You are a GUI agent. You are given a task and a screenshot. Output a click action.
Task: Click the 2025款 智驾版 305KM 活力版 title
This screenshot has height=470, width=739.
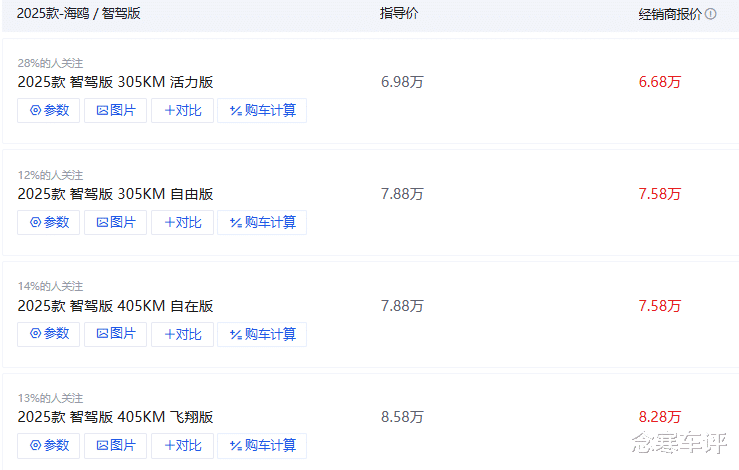[115, 82]
